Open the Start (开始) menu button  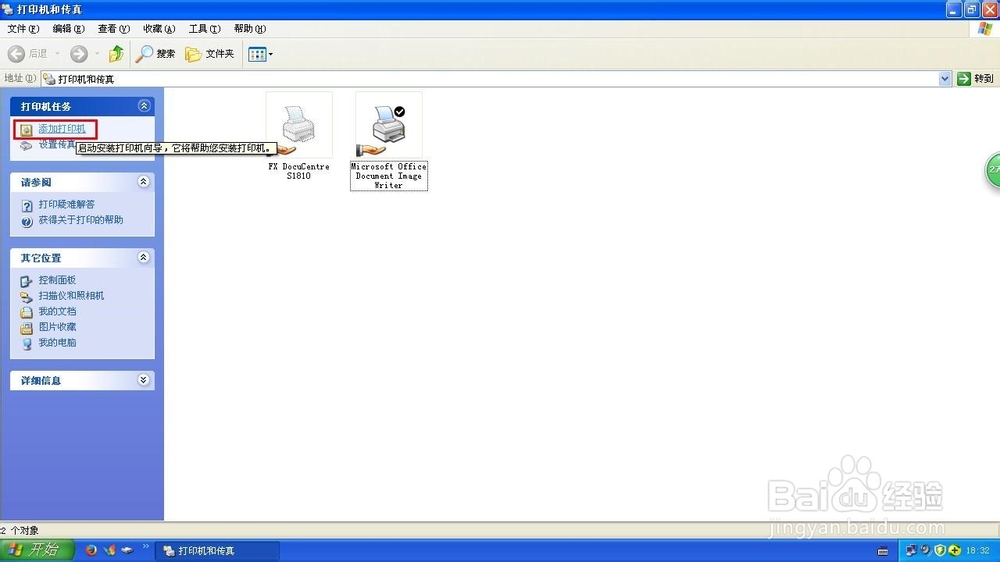coord(37,550)
